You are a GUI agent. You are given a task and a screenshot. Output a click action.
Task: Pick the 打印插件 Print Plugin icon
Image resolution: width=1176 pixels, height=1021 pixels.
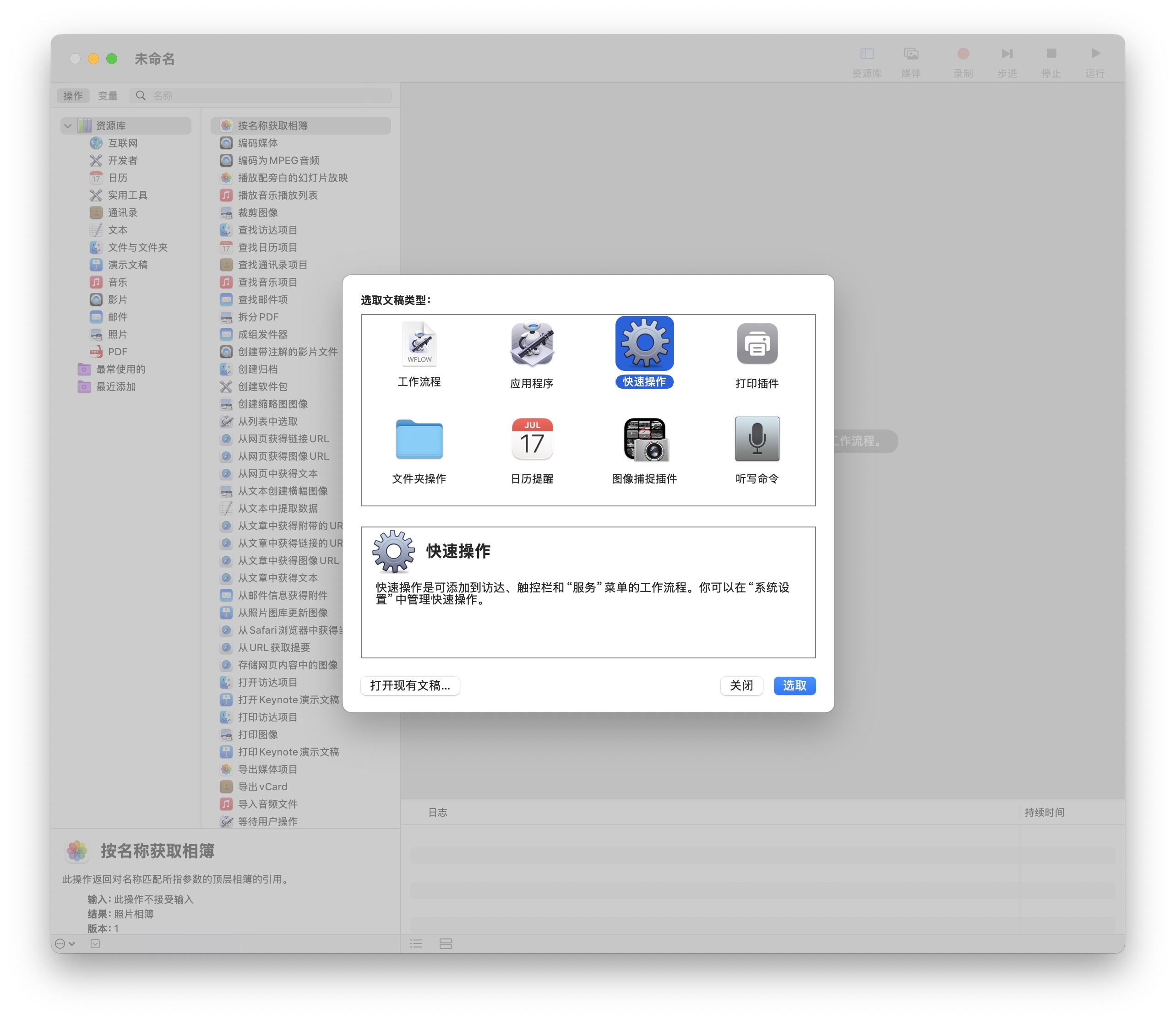coord(757,343)
